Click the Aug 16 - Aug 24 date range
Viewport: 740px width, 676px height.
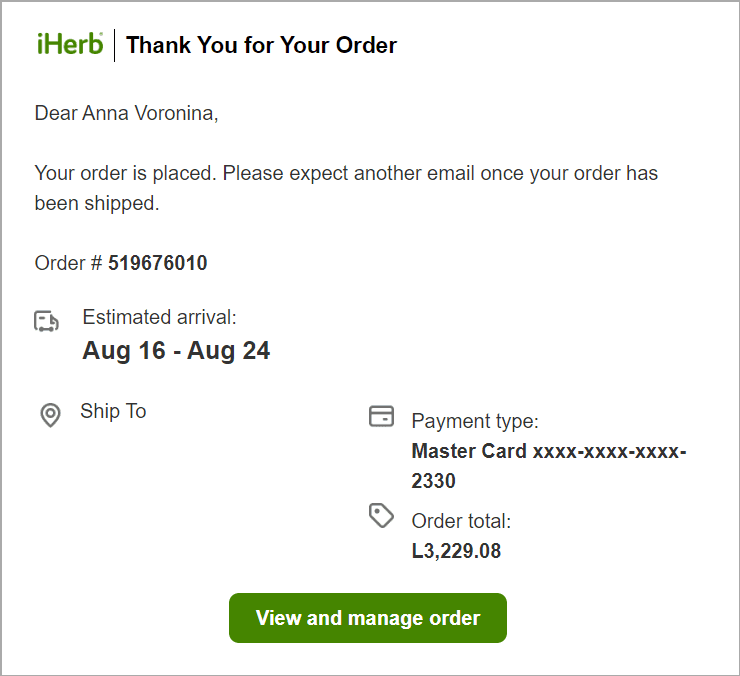point(176,351)
